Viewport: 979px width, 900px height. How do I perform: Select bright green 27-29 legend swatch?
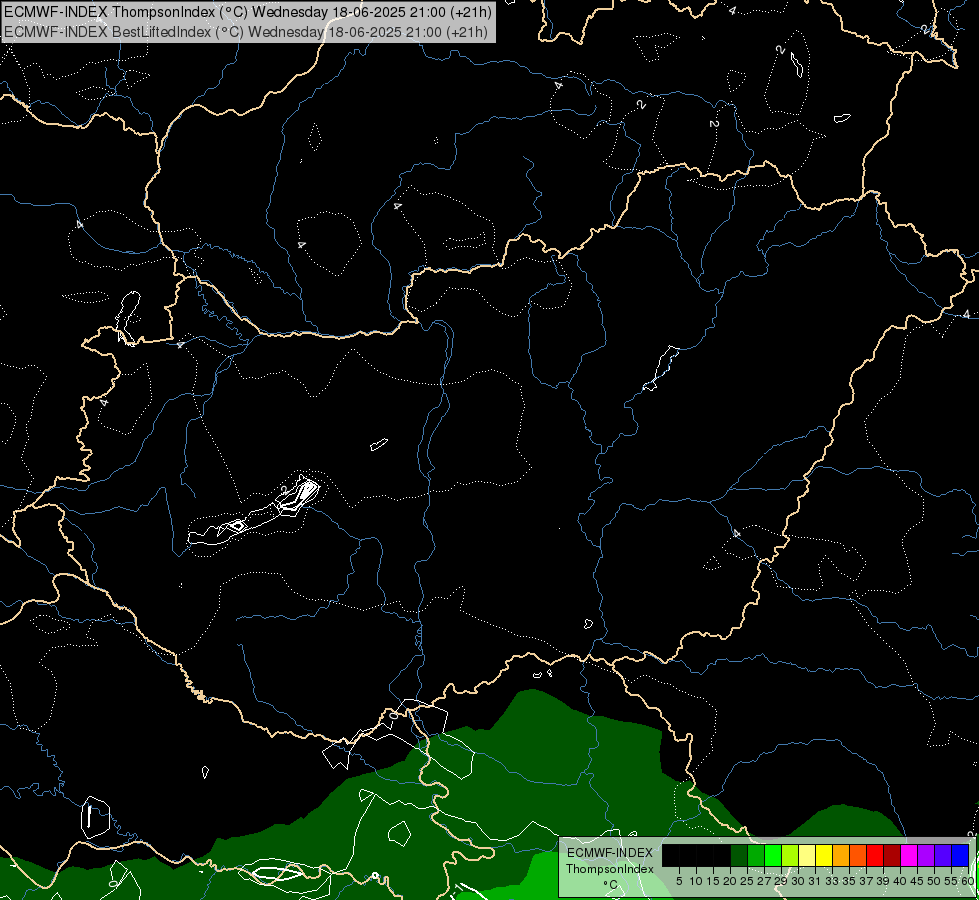773,856
